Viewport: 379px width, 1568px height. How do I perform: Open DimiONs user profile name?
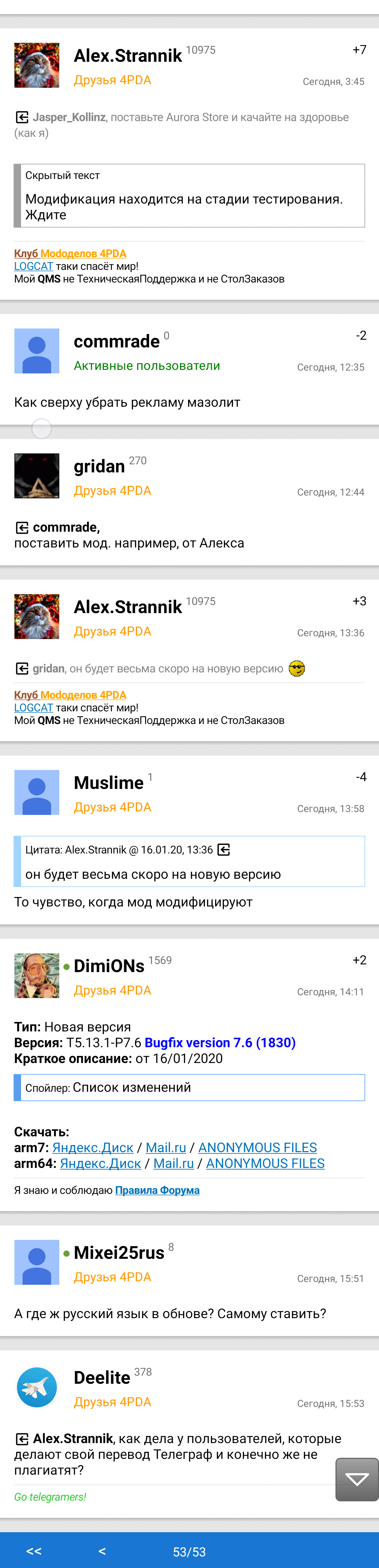click(x=109, y=966)
